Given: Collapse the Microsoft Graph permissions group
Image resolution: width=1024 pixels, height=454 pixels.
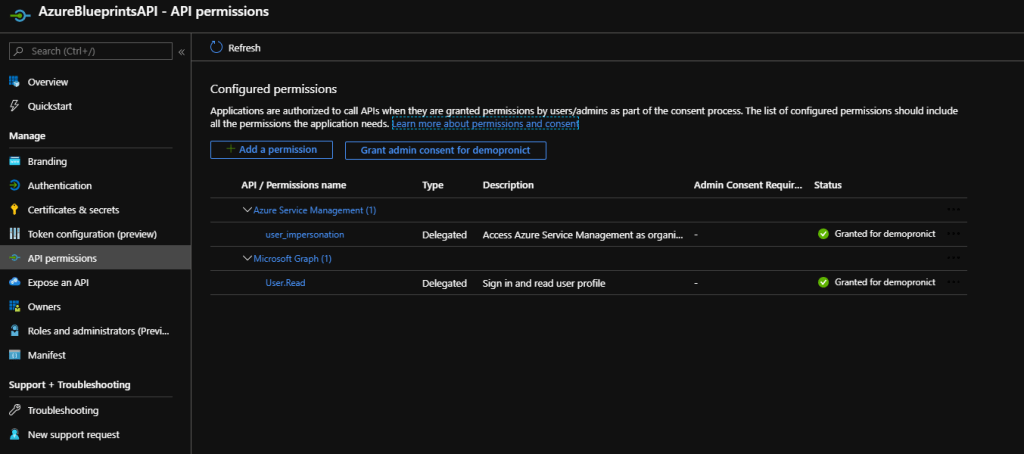Looking at the screenshot, I should pos(247,259).
